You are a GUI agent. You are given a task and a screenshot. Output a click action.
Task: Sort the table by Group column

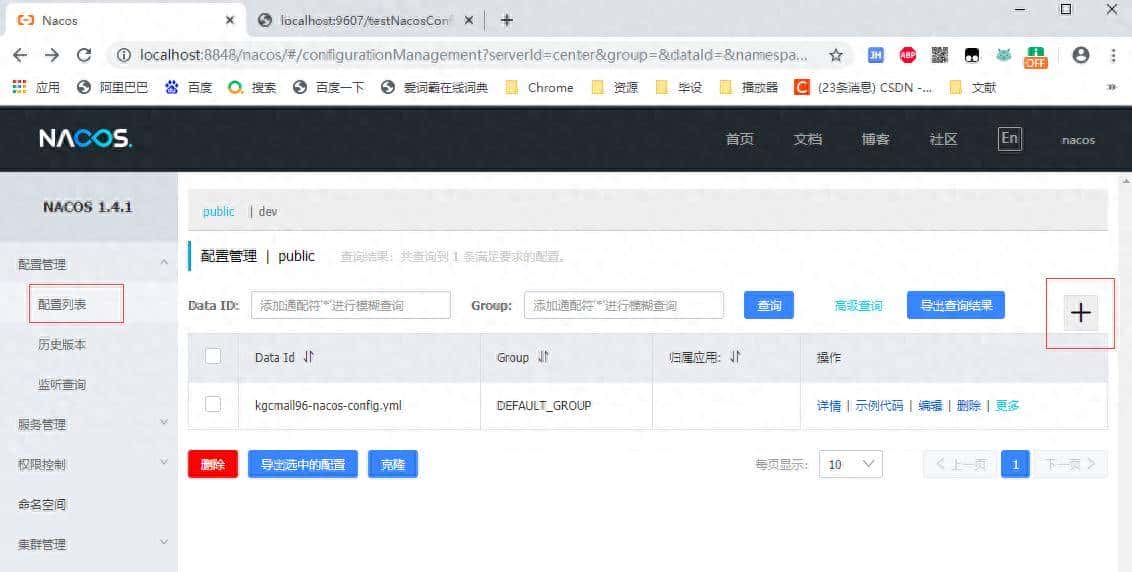click(544, 357)
